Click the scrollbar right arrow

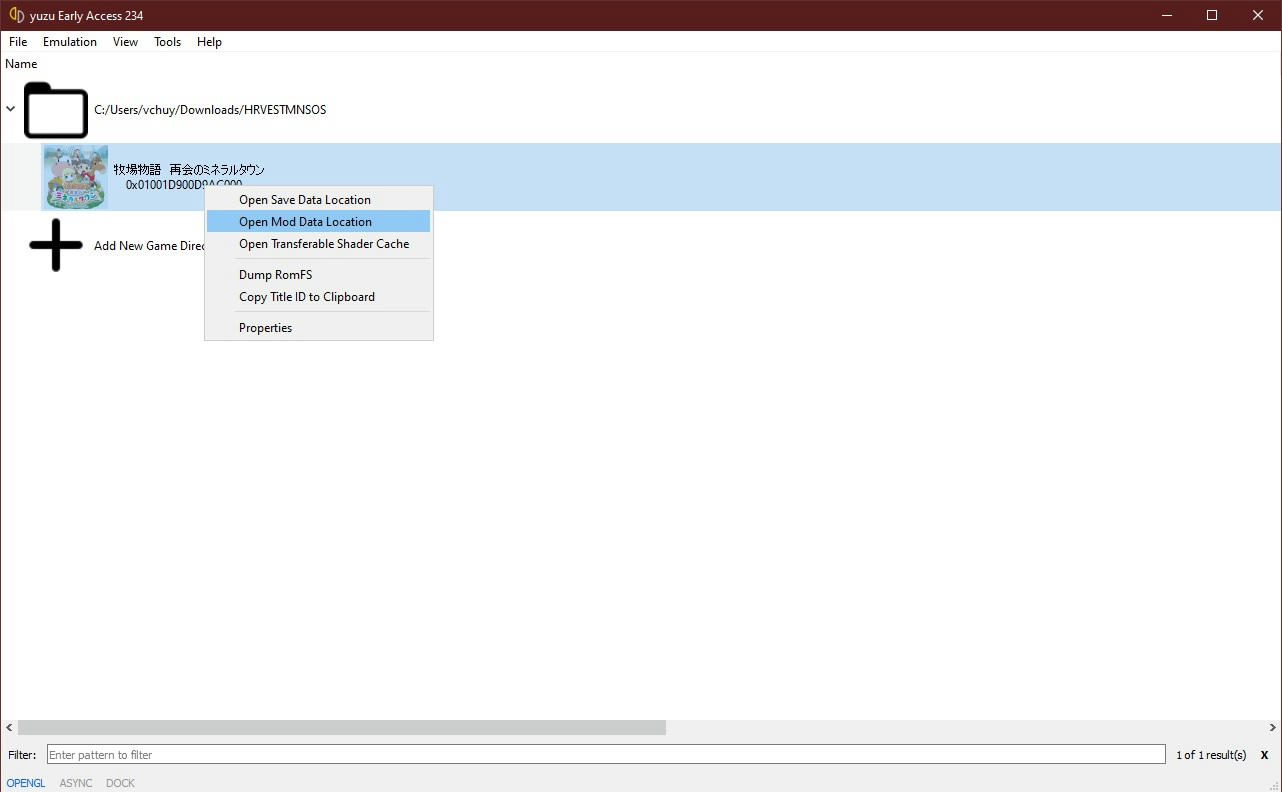[x=1272, y=728]
